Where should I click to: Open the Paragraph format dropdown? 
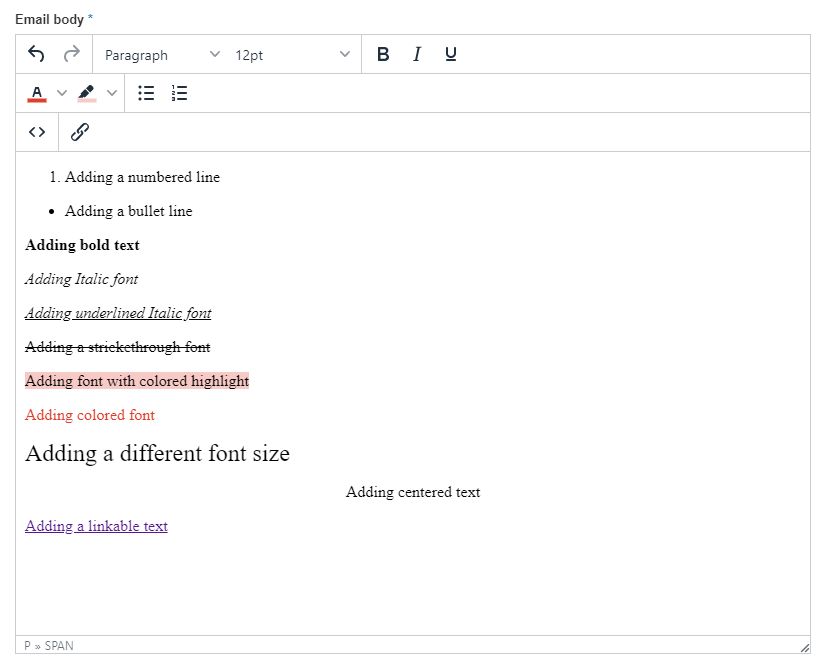point(160,54)
